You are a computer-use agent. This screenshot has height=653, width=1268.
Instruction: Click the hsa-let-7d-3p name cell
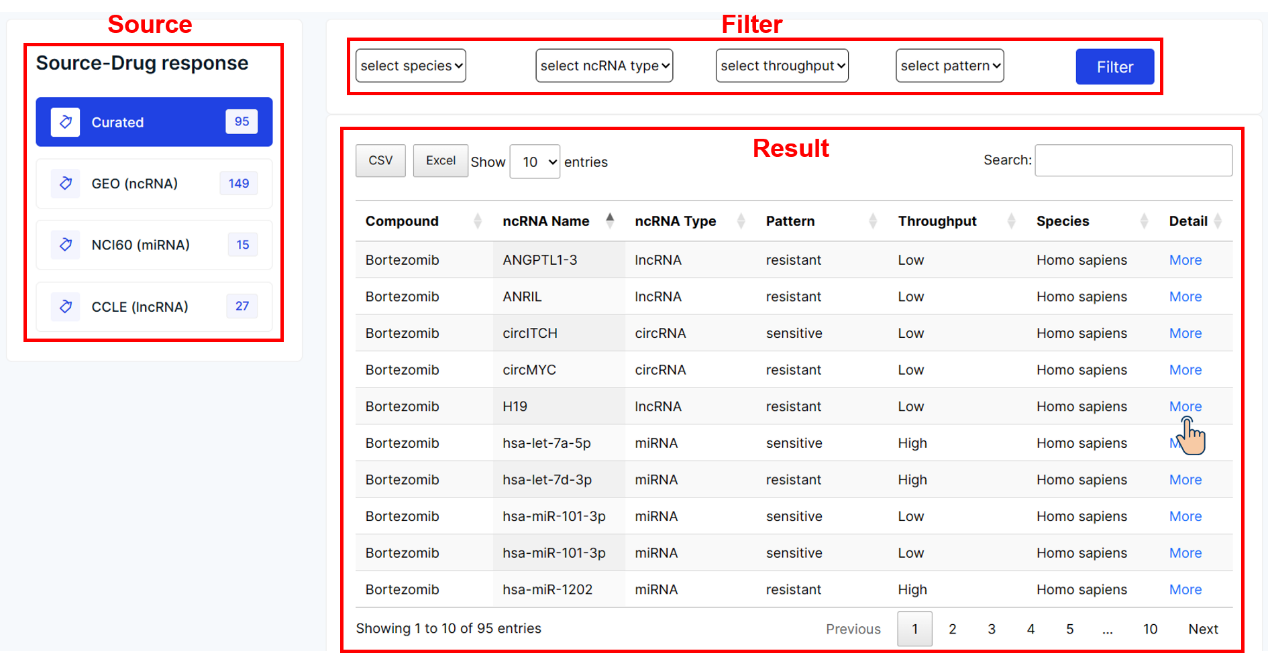pyautogui.click(x=559, y=480)
